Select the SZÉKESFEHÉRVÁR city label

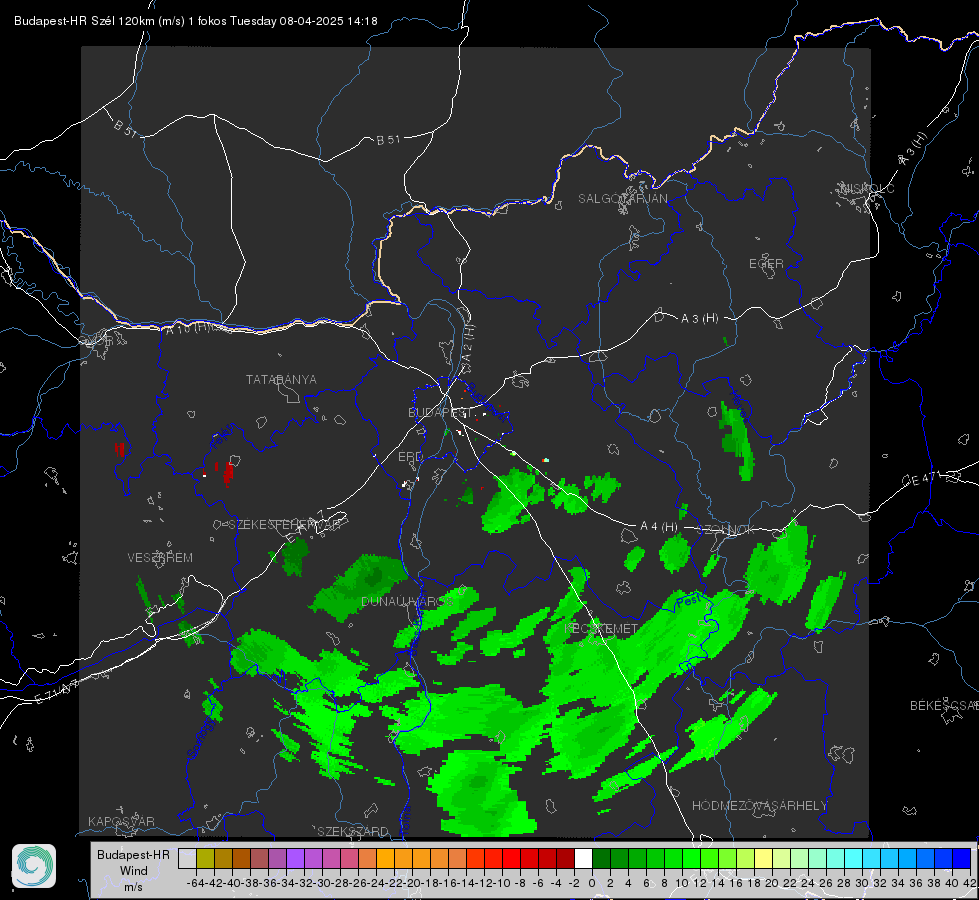pyautogui.click(x=285, y=525)
